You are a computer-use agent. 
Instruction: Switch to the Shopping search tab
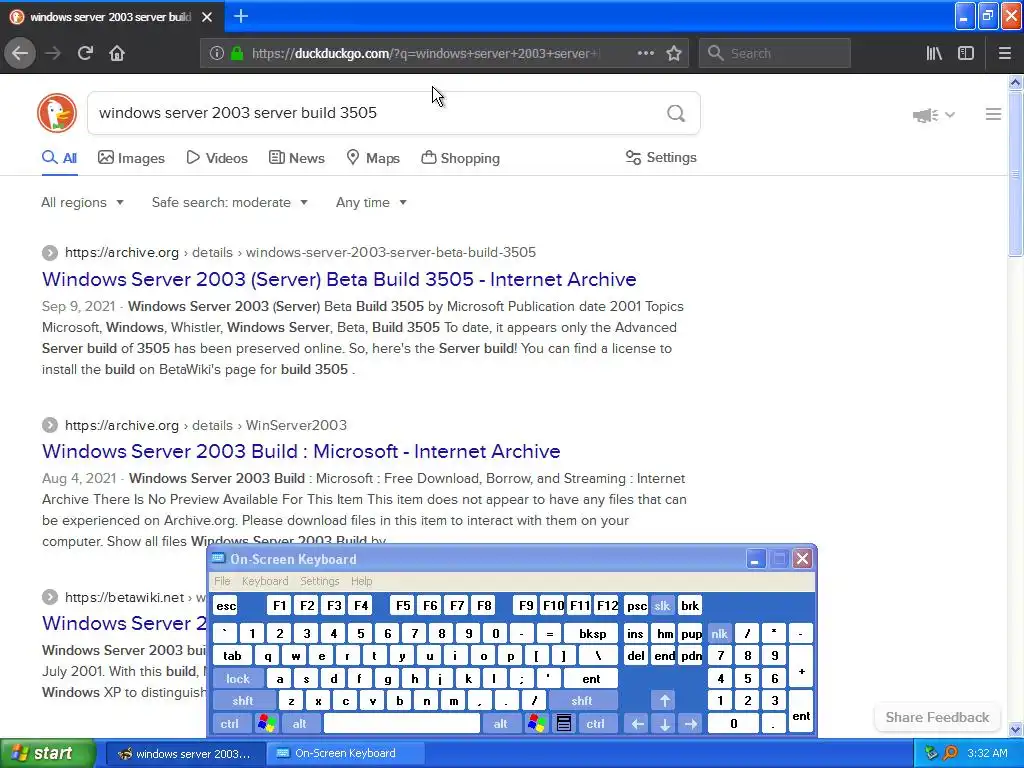coord(460,158)
